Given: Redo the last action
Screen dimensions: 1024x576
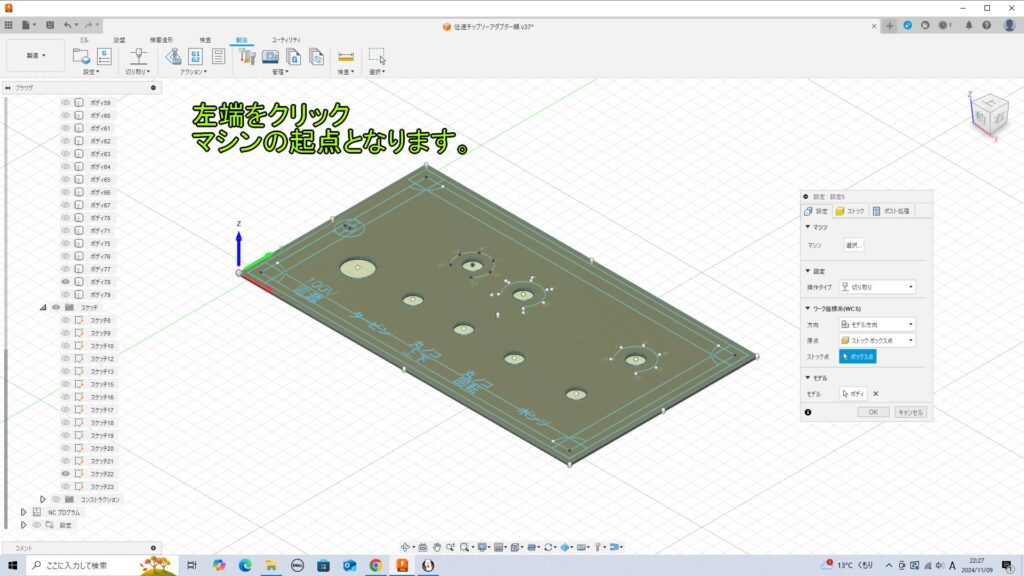Looking at the screenshot, I should 88,25.
